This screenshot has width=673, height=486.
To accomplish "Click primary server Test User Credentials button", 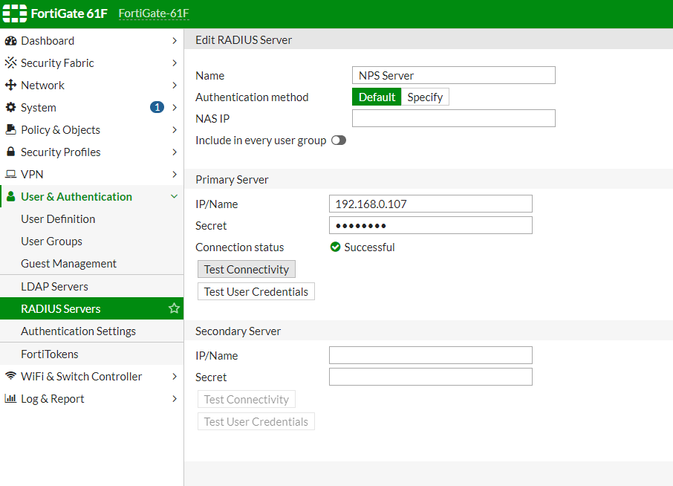I will click(x=256, y=292).
